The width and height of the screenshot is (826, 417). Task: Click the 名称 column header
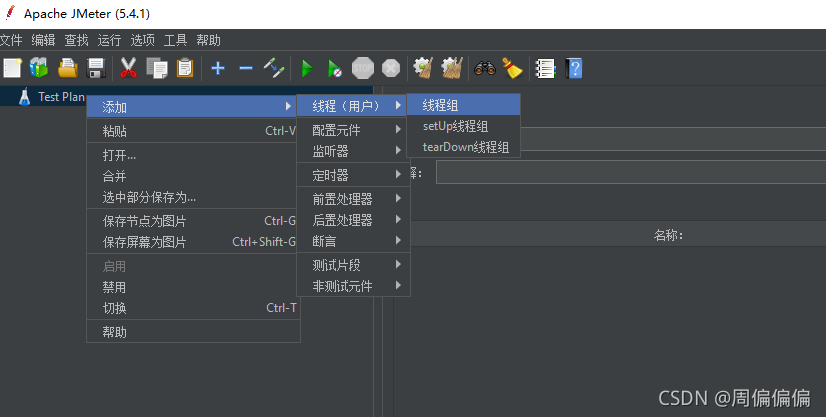667,235
